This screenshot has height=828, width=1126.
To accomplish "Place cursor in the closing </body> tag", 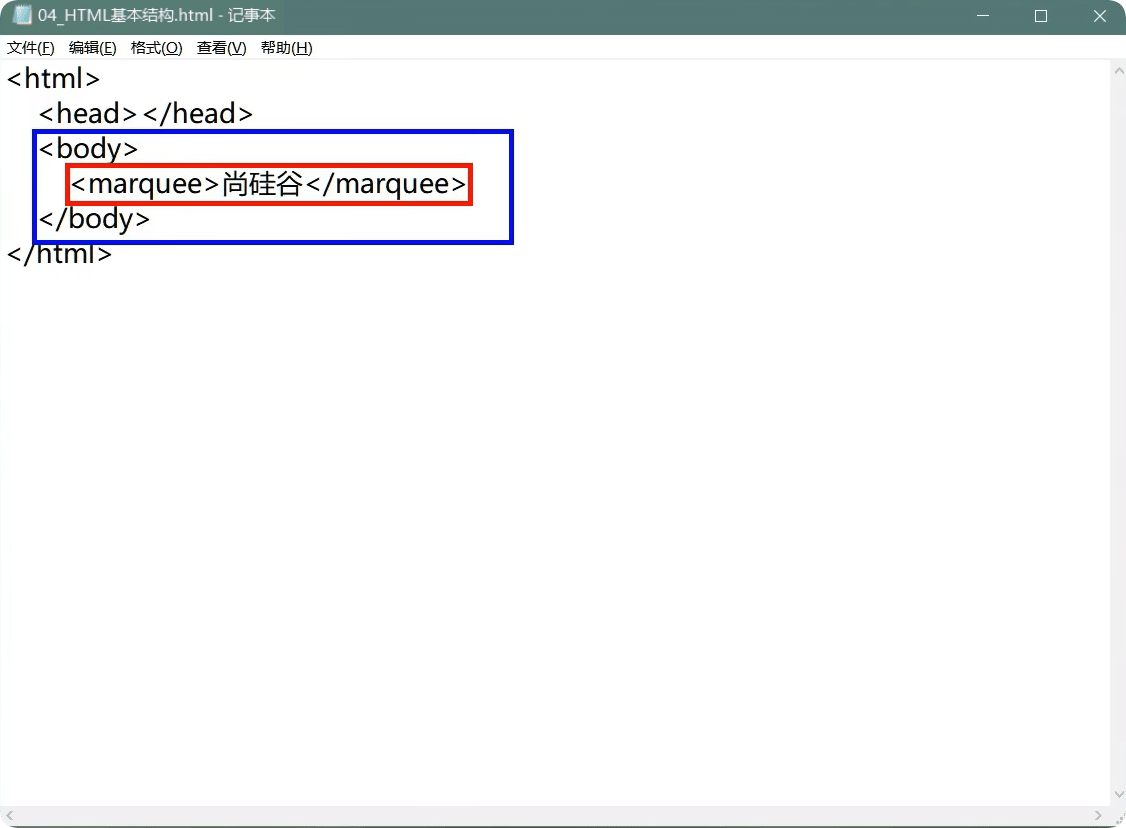I will (94, 219).
